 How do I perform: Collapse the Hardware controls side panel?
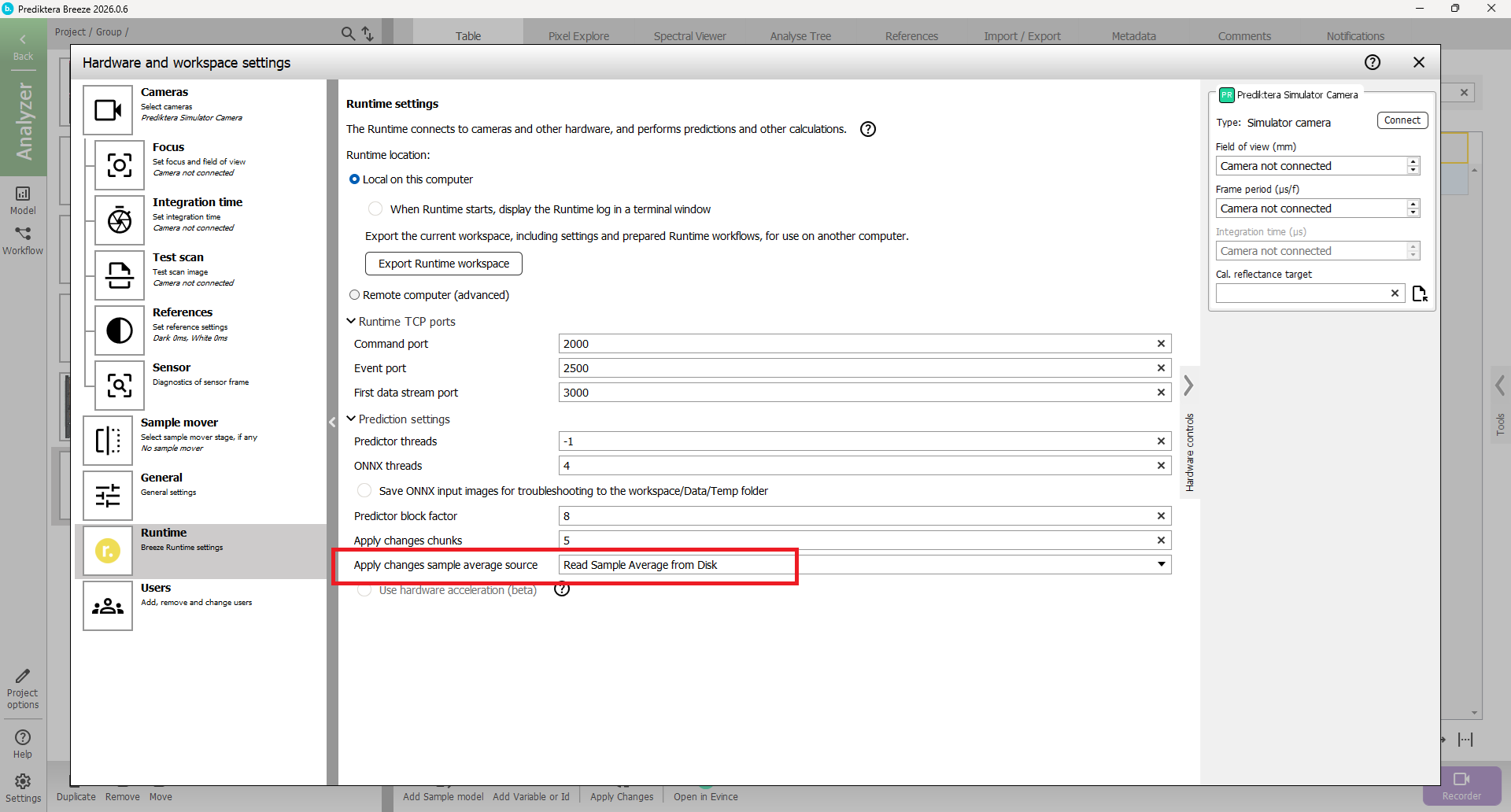coord(1189,386)
